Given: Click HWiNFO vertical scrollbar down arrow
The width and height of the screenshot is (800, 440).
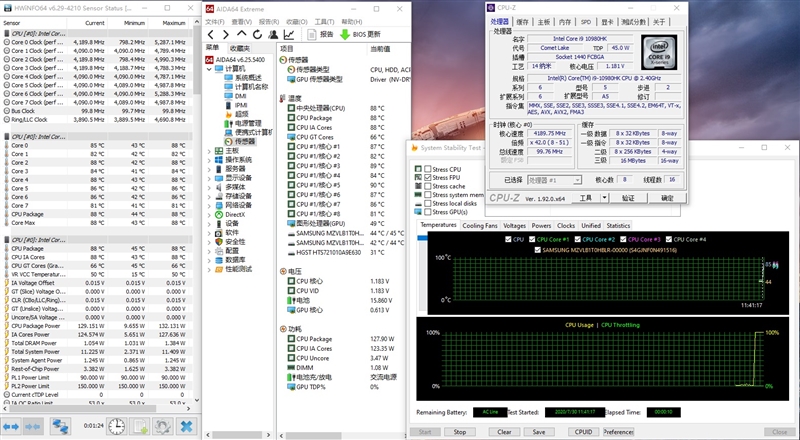Looking at the screenshot, I should click(197, 401).
